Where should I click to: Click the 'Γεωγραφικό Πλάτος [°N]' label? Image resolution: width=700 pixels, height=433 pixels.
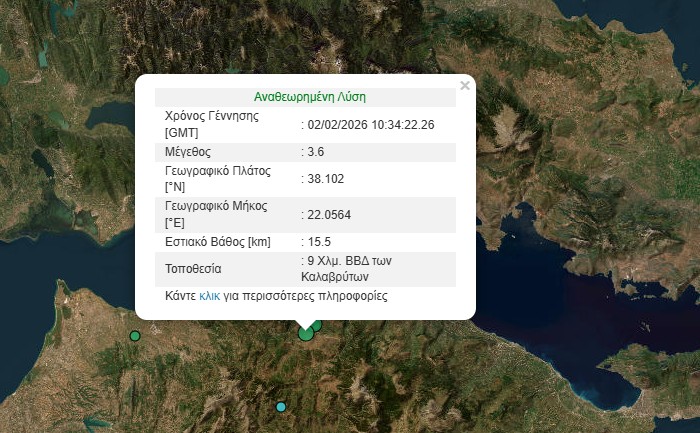coord(217,178)
